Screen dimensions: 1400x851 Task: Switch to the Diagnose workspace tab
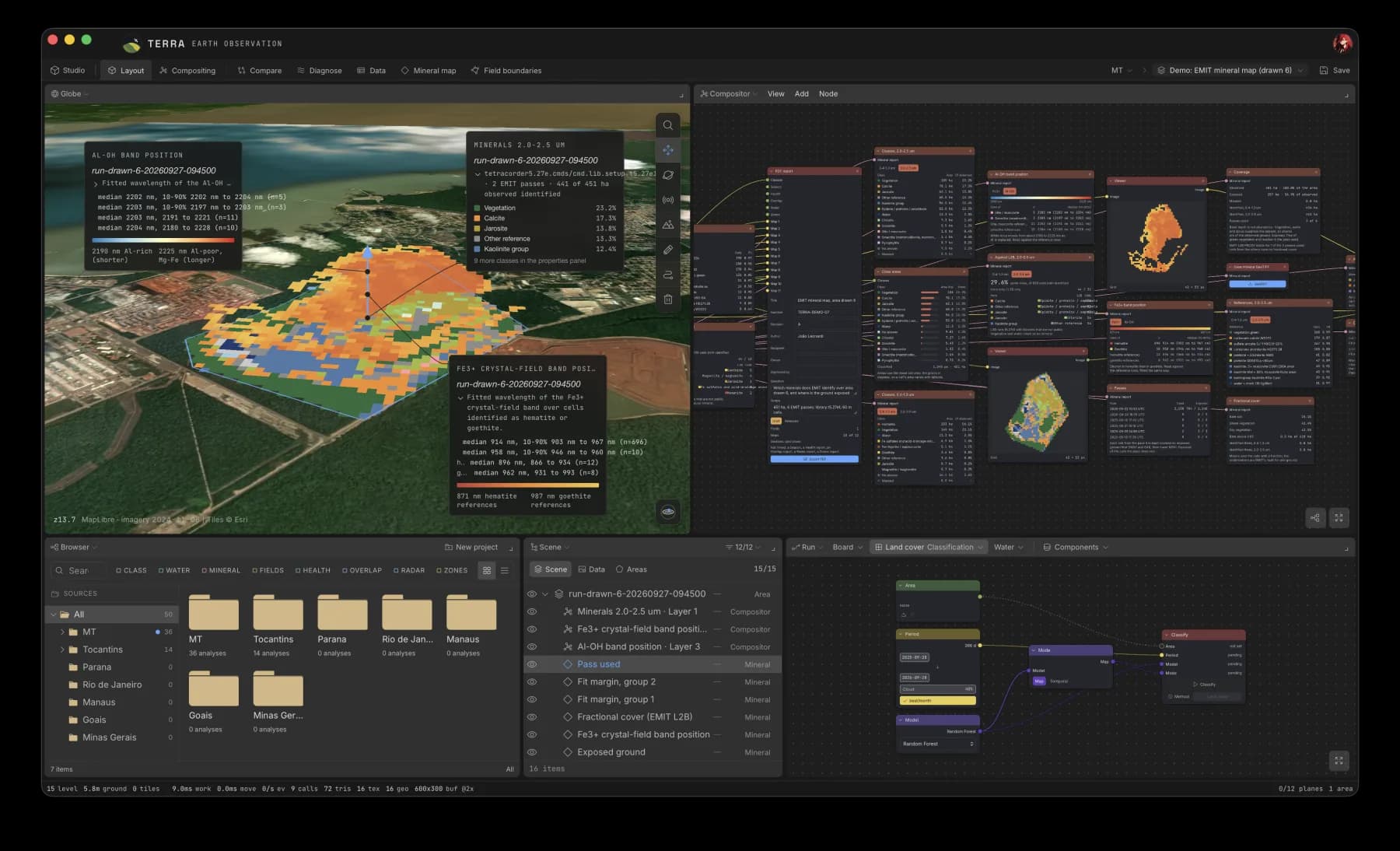320,70
